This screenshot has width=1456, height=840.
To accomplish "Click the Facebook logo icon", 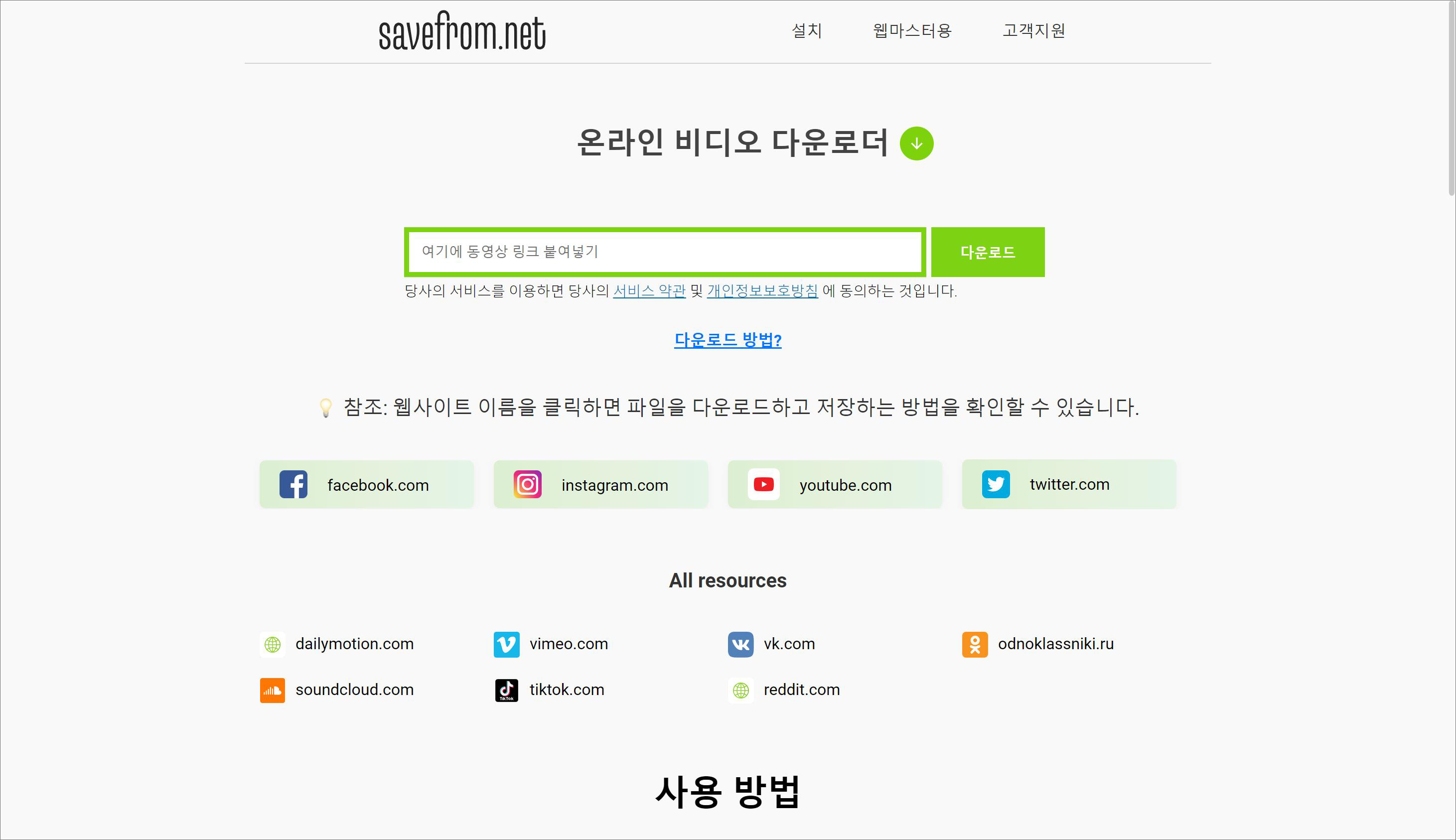I will 293,484.
